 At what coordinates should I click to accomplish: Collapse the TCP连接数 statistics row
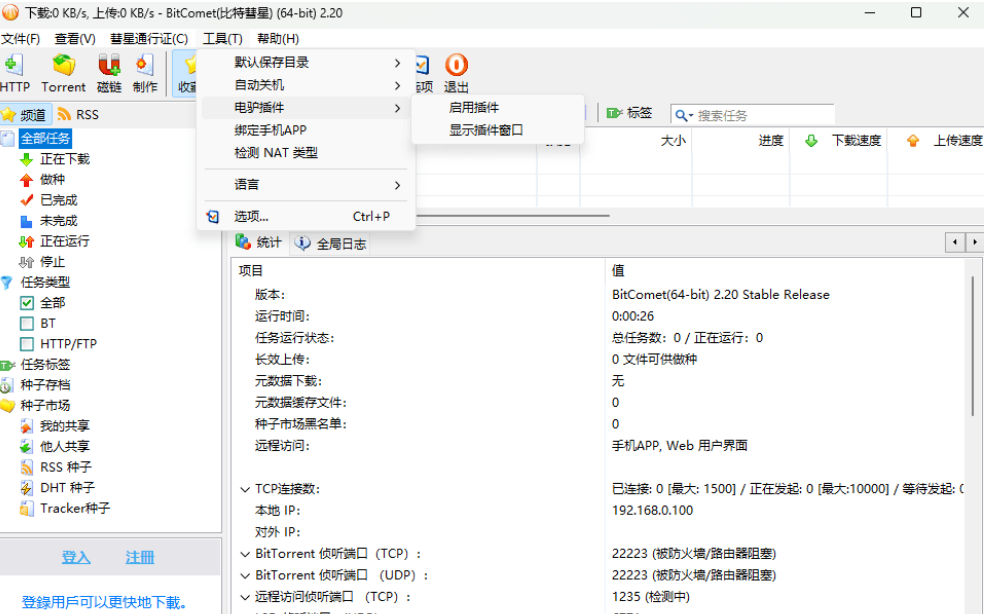coord(245,489)
